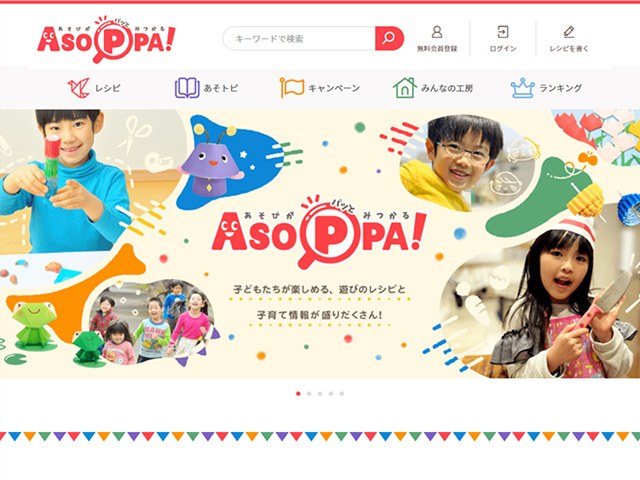Click the ランキング crown icon
Image resolution: width=640 pixels, height=480 pixels.
point(522,88)
